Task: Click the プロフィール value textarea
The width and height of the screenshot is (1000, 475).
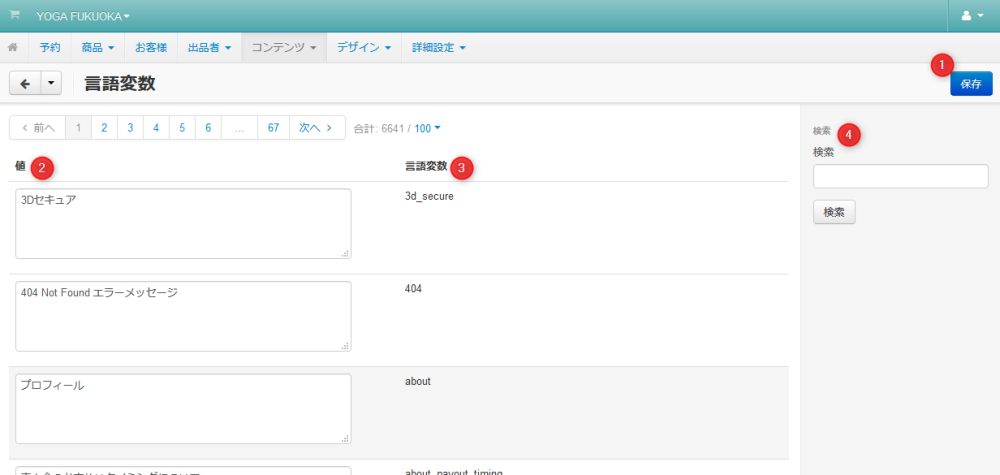Action: point(183,409)
